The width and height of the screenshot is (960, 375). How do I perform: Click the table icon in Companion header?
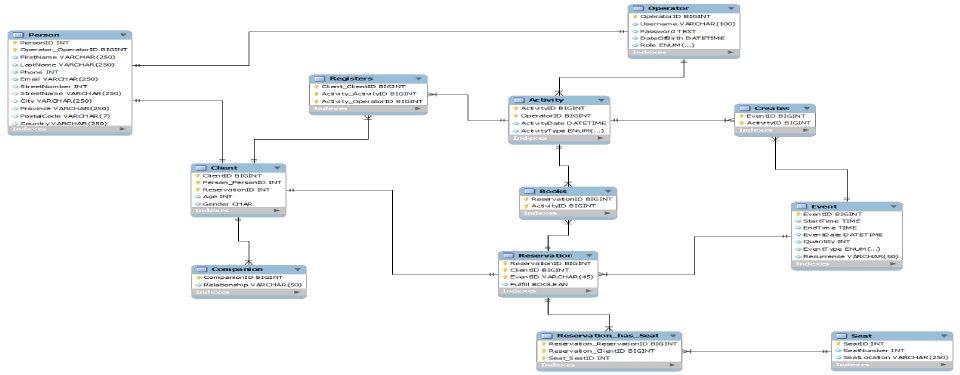(202, 270)
